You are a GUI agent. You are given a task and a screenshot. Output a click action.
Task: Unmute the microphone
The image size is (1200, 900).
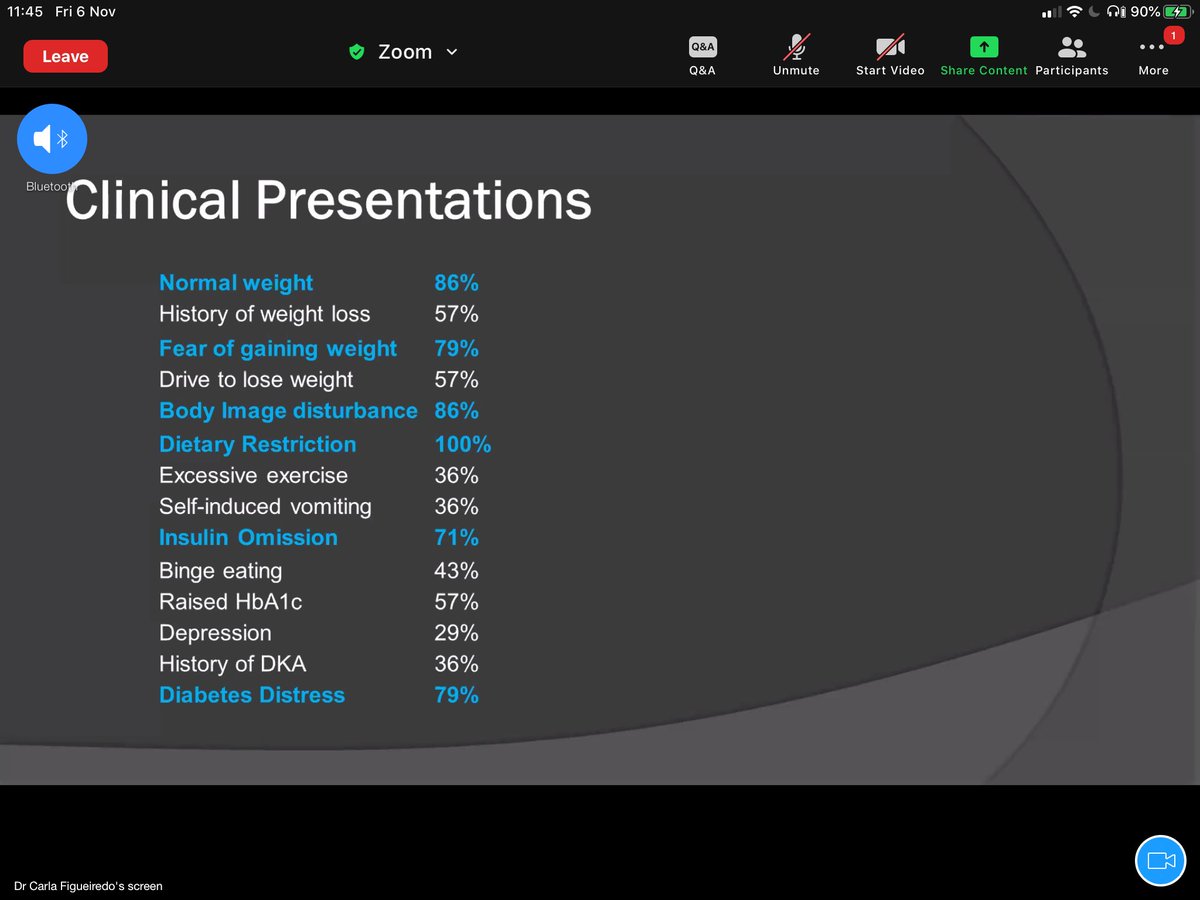(796, 56)
